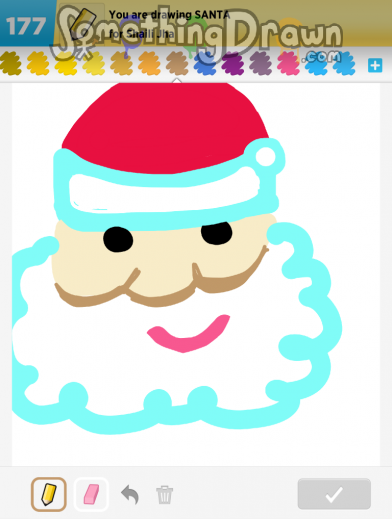
Task: Clear the drawing with the trash icon
Action: tap(165, 495)
